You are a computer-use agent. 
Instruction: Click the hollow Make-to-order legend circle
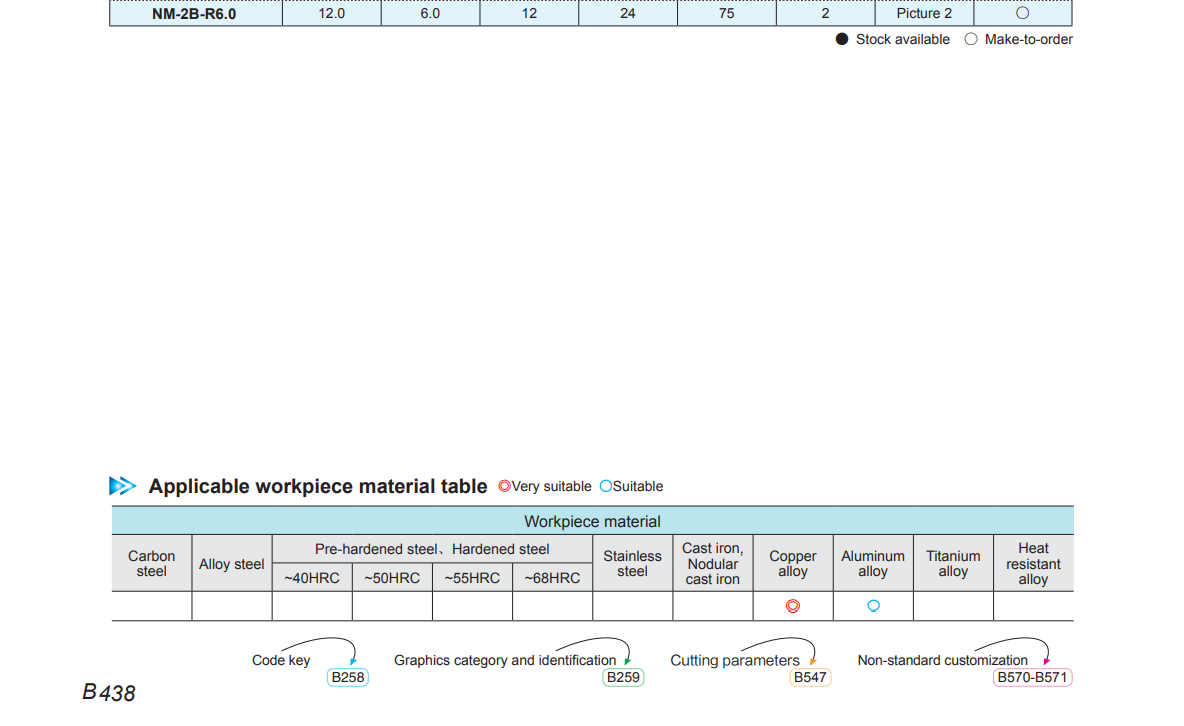coord(971,39)
